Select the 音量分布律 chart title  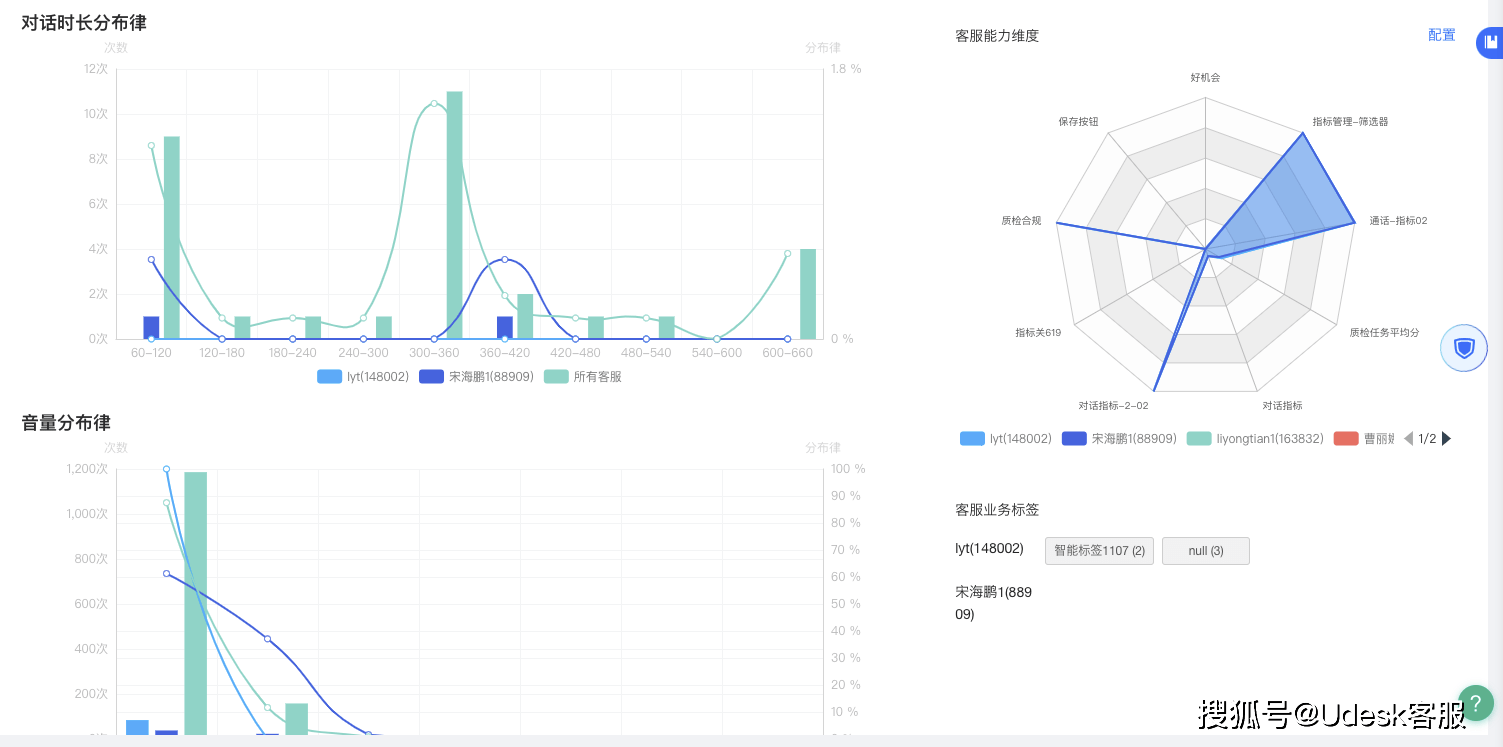click(x=66, y=422)
